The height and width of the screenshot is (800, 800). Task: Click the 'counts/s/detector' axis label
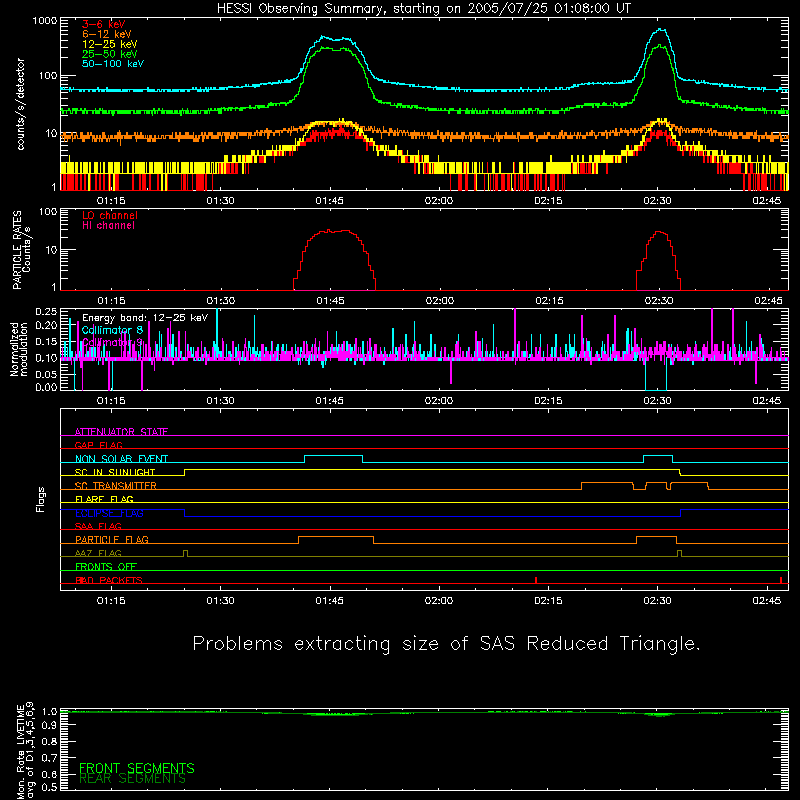[20, 104]
